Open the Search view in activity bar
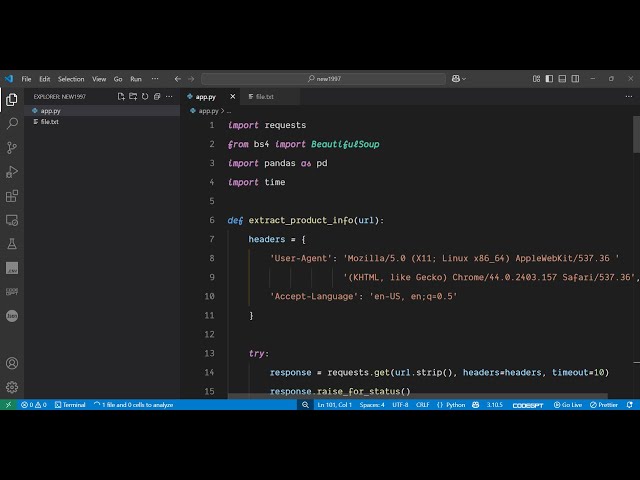 [x=12, y=123]
